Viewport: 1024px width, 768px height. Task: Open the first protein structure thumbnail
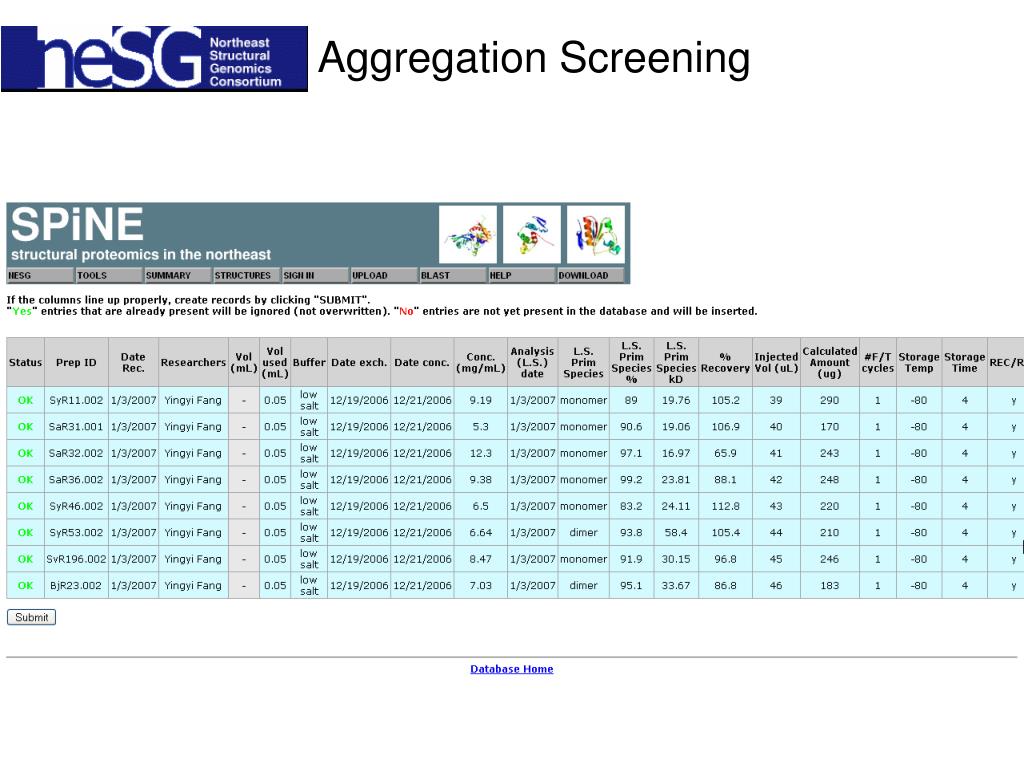coord(468,234)
